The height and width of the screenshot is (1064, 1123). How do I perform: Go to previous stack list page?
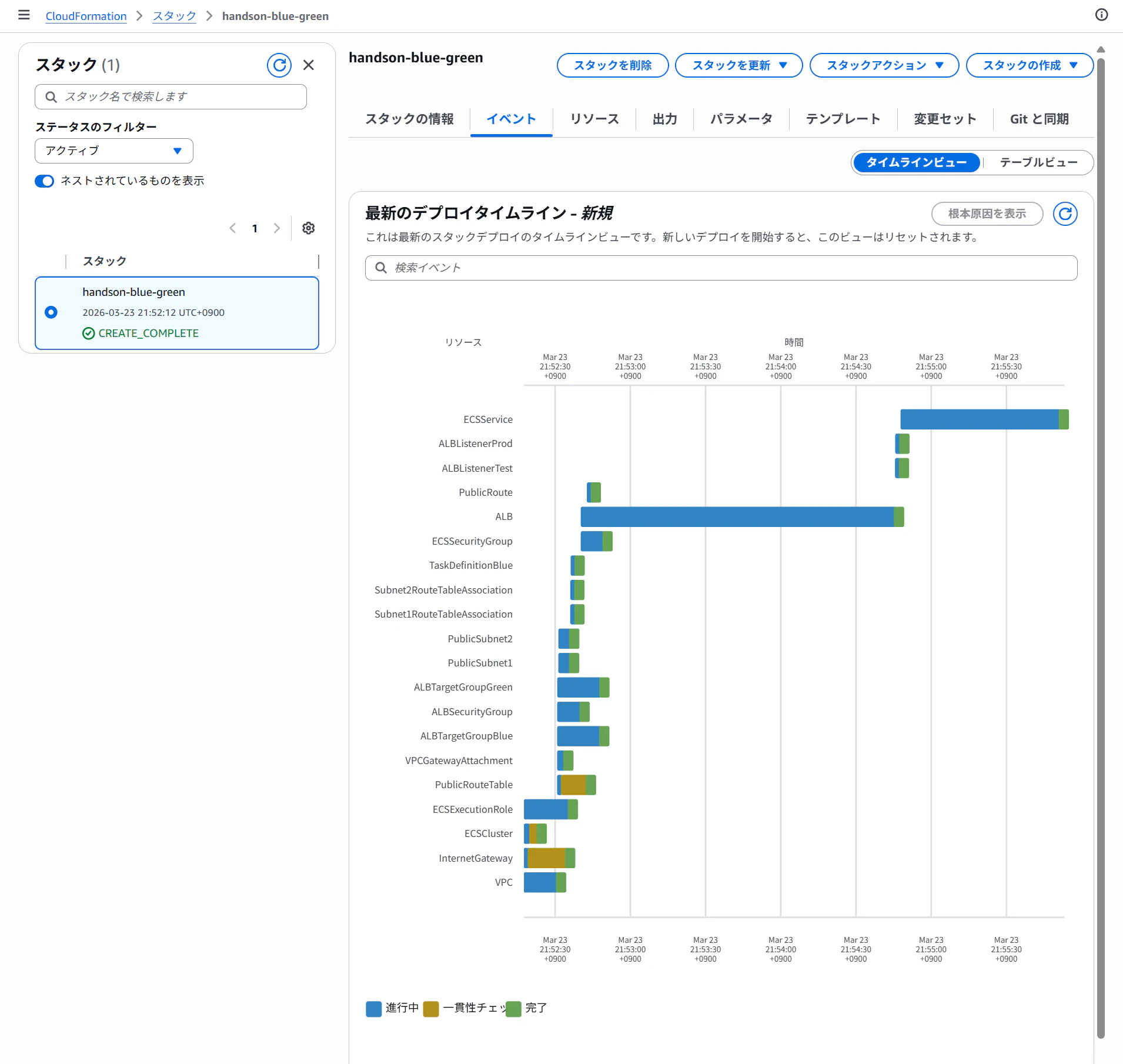point(233,228)
